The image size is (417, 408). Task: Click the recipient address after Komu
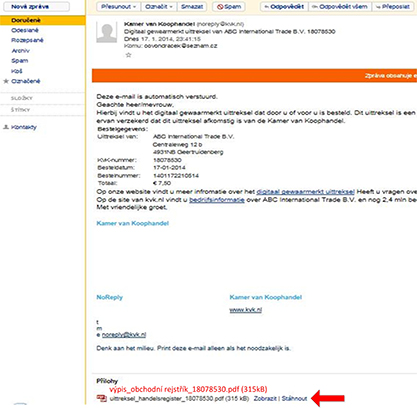(x=180, y=46)
